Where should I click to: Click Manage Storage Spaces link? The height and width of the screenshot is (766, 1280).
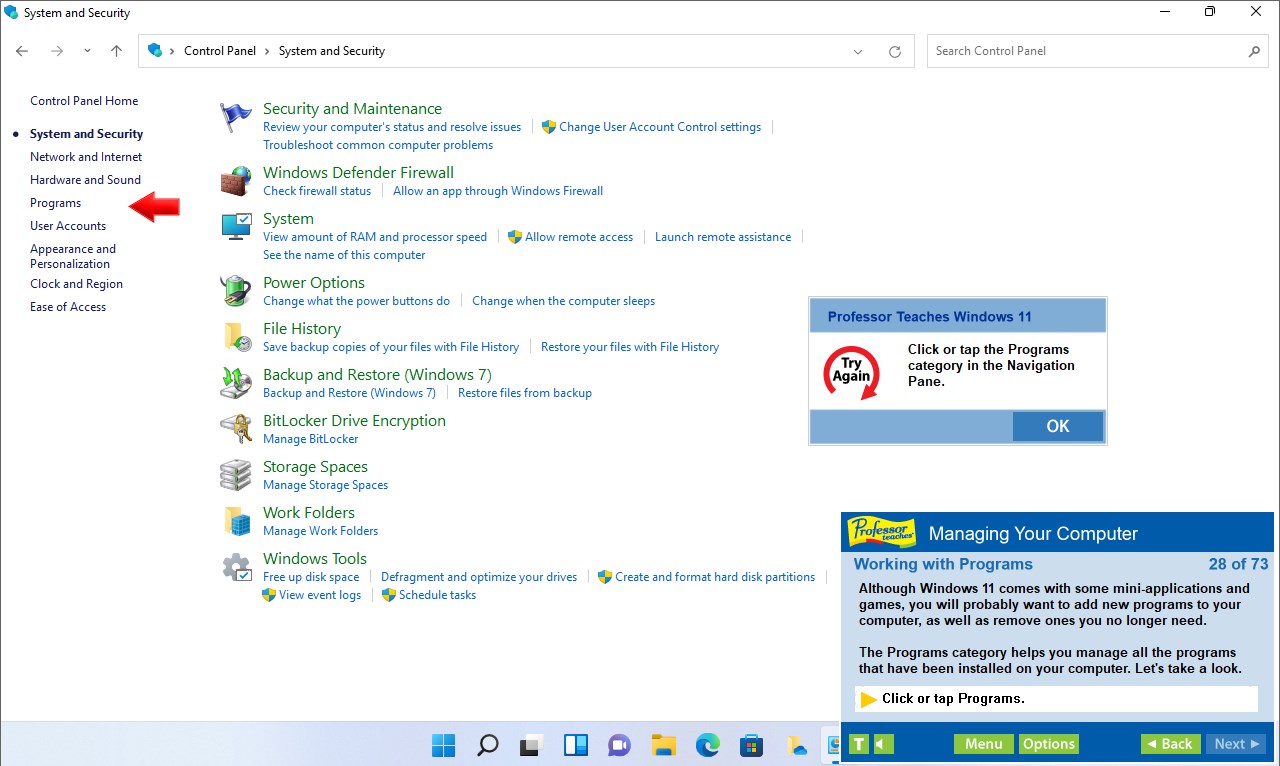click(x=325, y=485)
